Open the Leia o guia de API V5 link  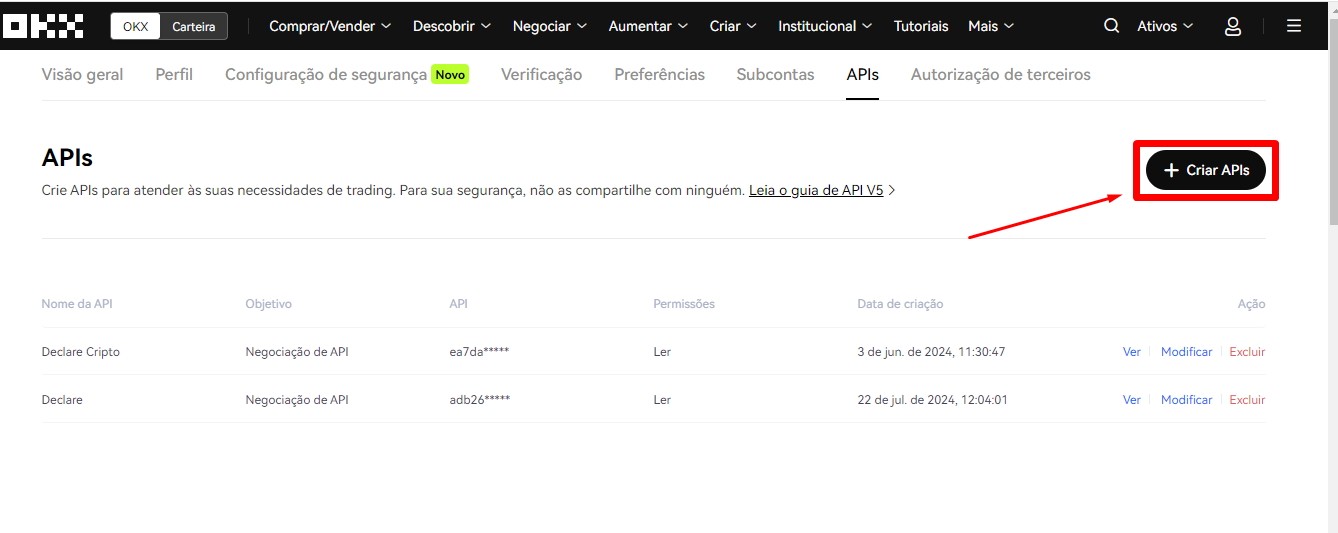[816, 190]
